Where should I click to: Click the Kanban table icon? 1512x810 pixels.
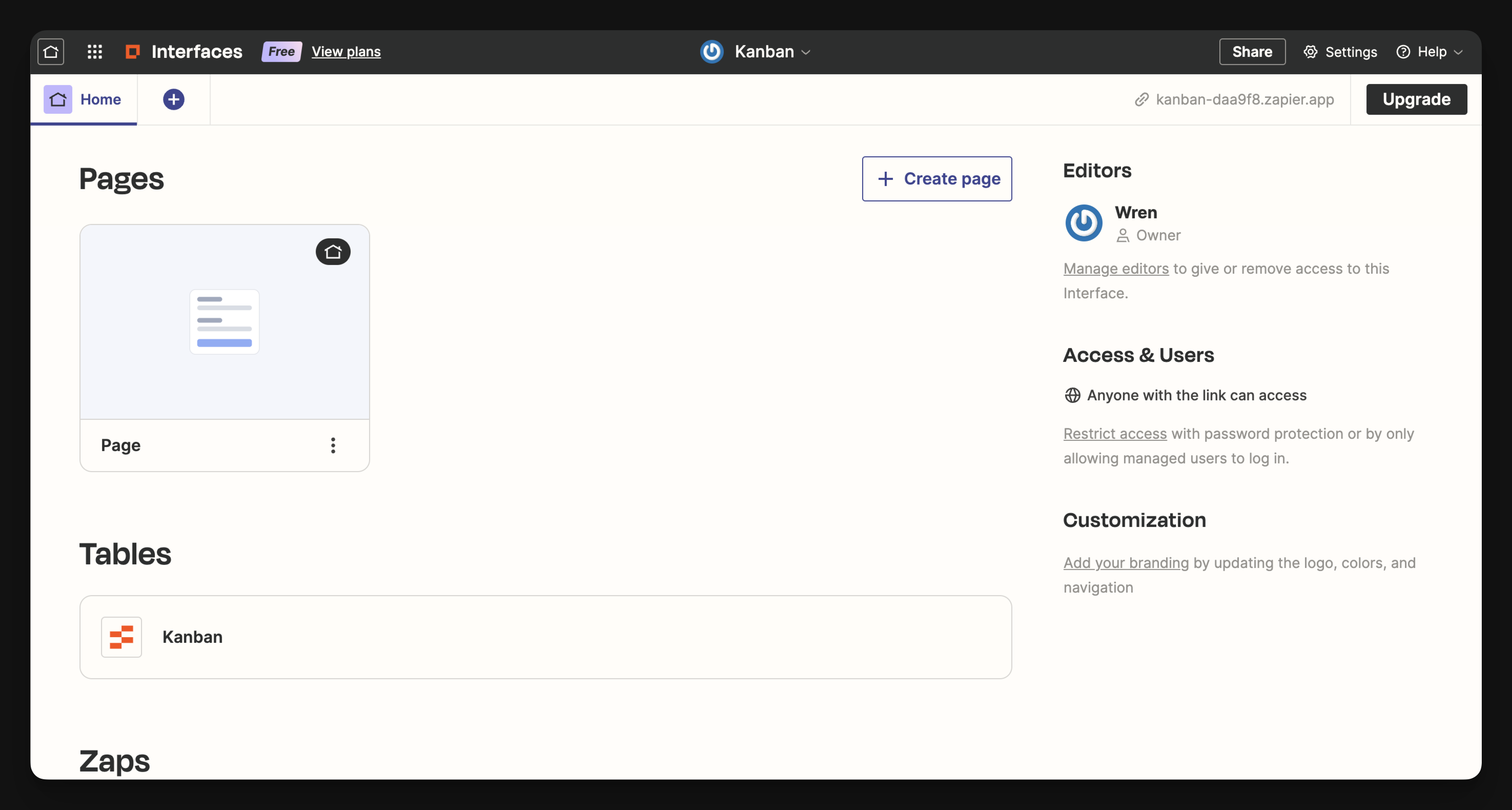click(121, 637)
